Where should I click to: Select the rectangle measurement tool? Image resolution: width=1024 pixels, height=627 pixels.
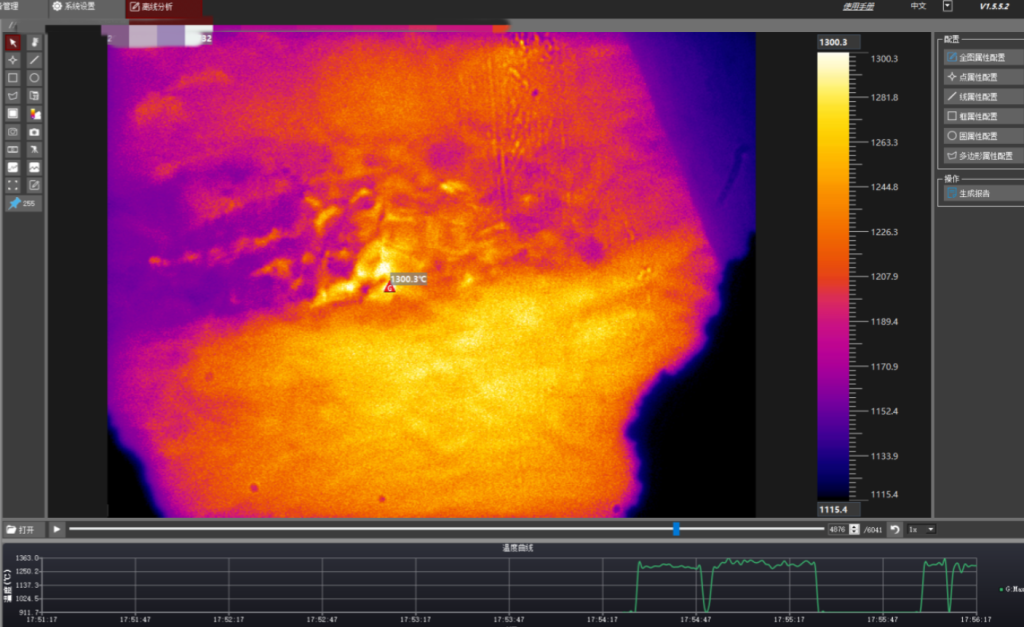click(x=13, y=77)
